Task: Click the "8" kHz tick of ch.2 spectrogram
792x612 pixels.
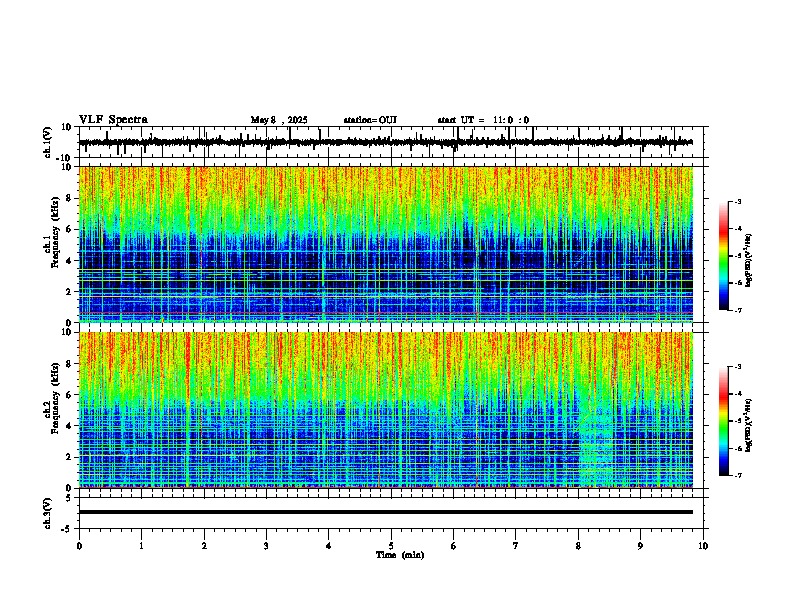Action: tap(70, 364)
